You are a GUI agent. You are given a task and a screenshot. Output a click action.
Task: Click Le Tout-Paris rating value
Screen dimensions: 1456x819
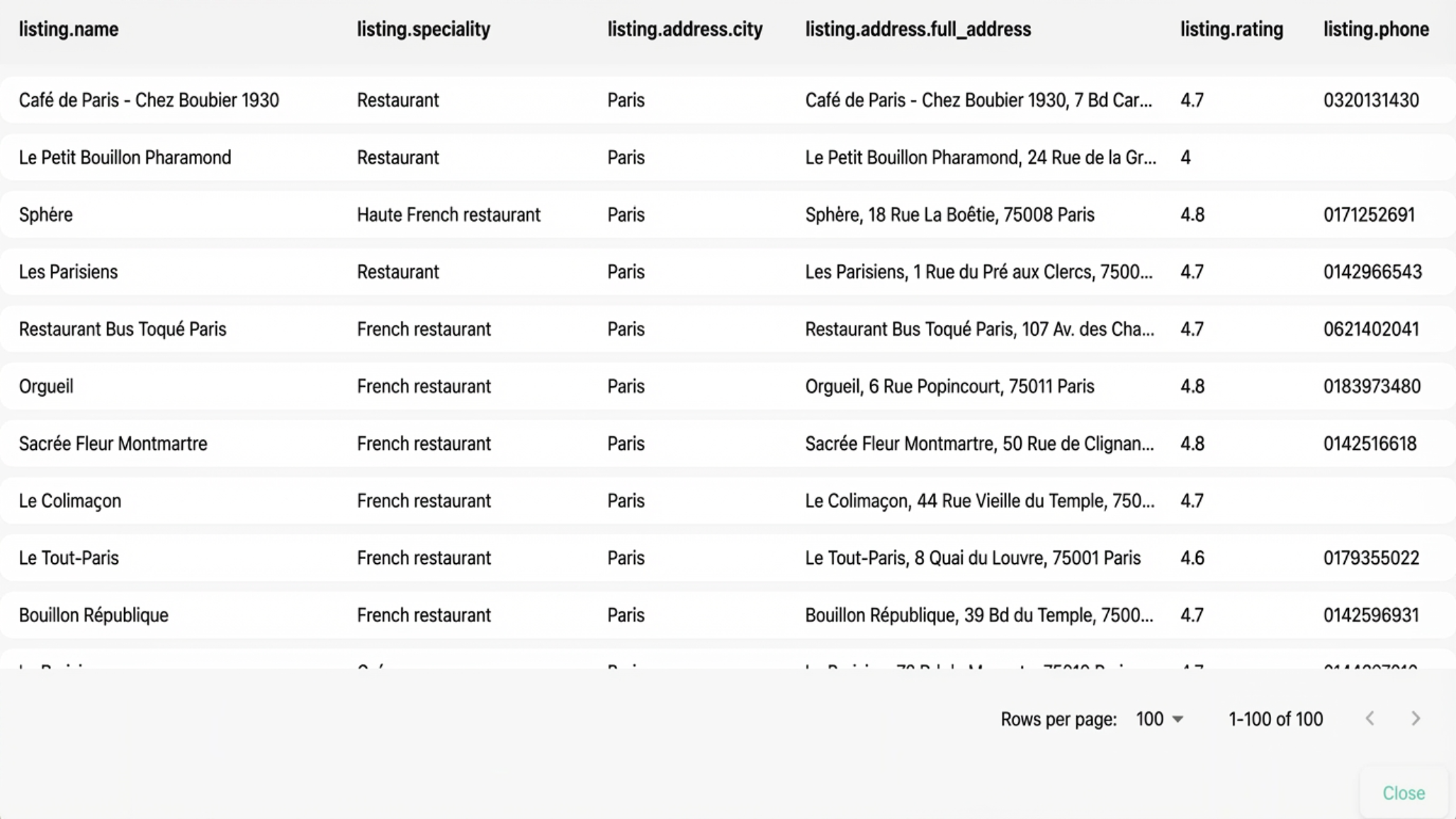1192,558
